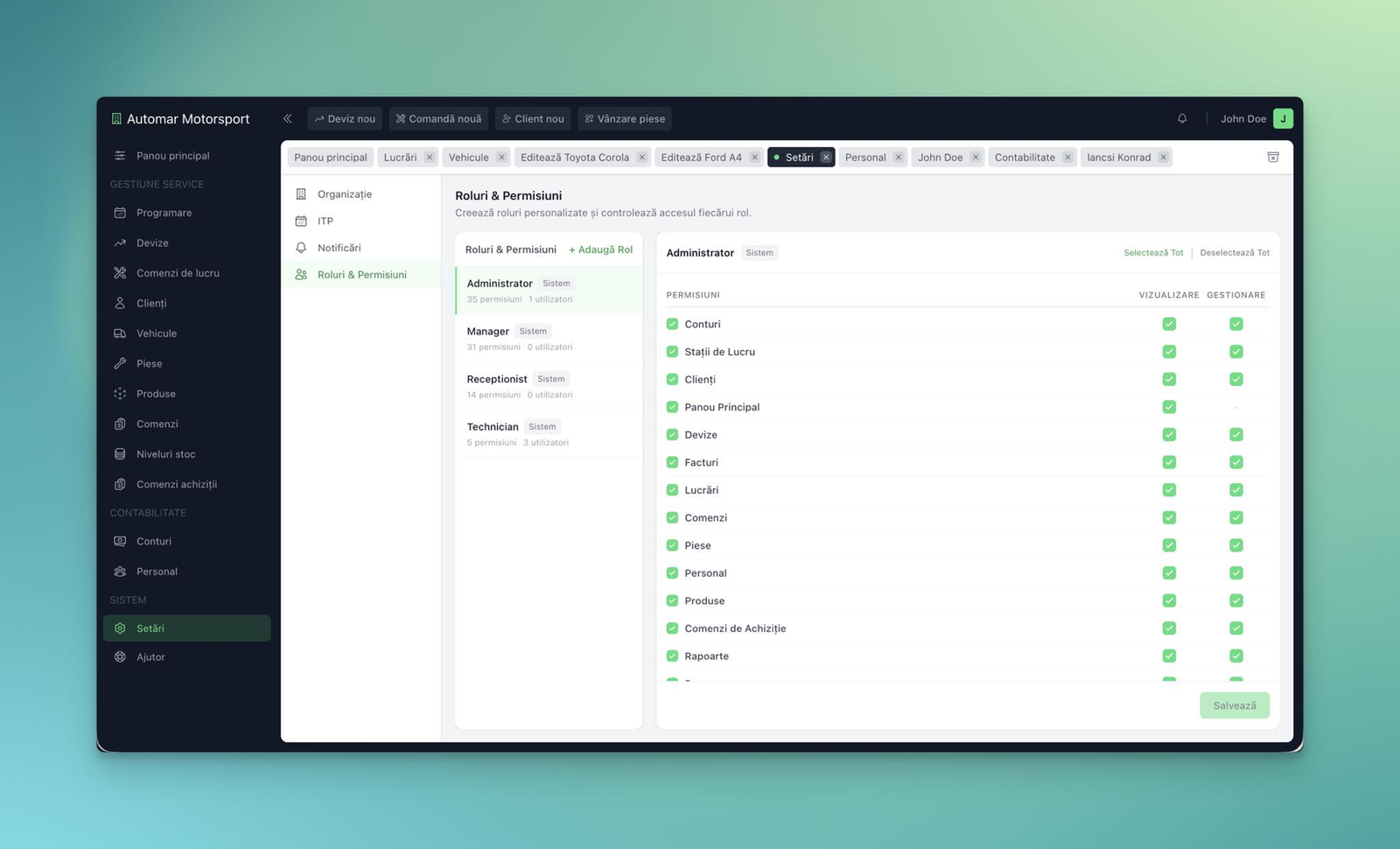Click the Automar Motorsport building logo icon
Viewport: 1400px width, 849px height.
click(x=116, y=118)
